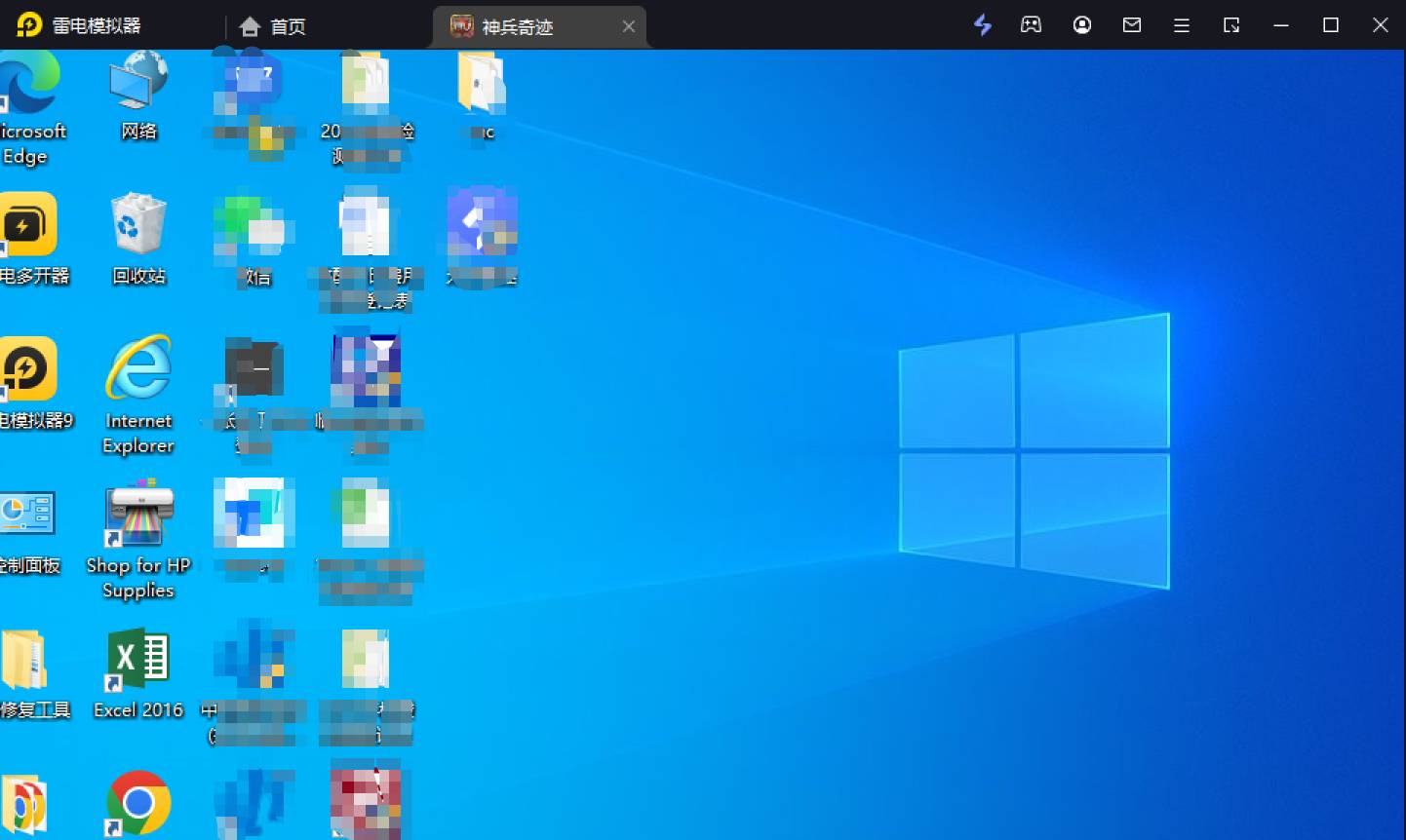Click the LDPlayer logo in the title bar
Screen dimensions: 1406x840
click(x=29, y=24)
